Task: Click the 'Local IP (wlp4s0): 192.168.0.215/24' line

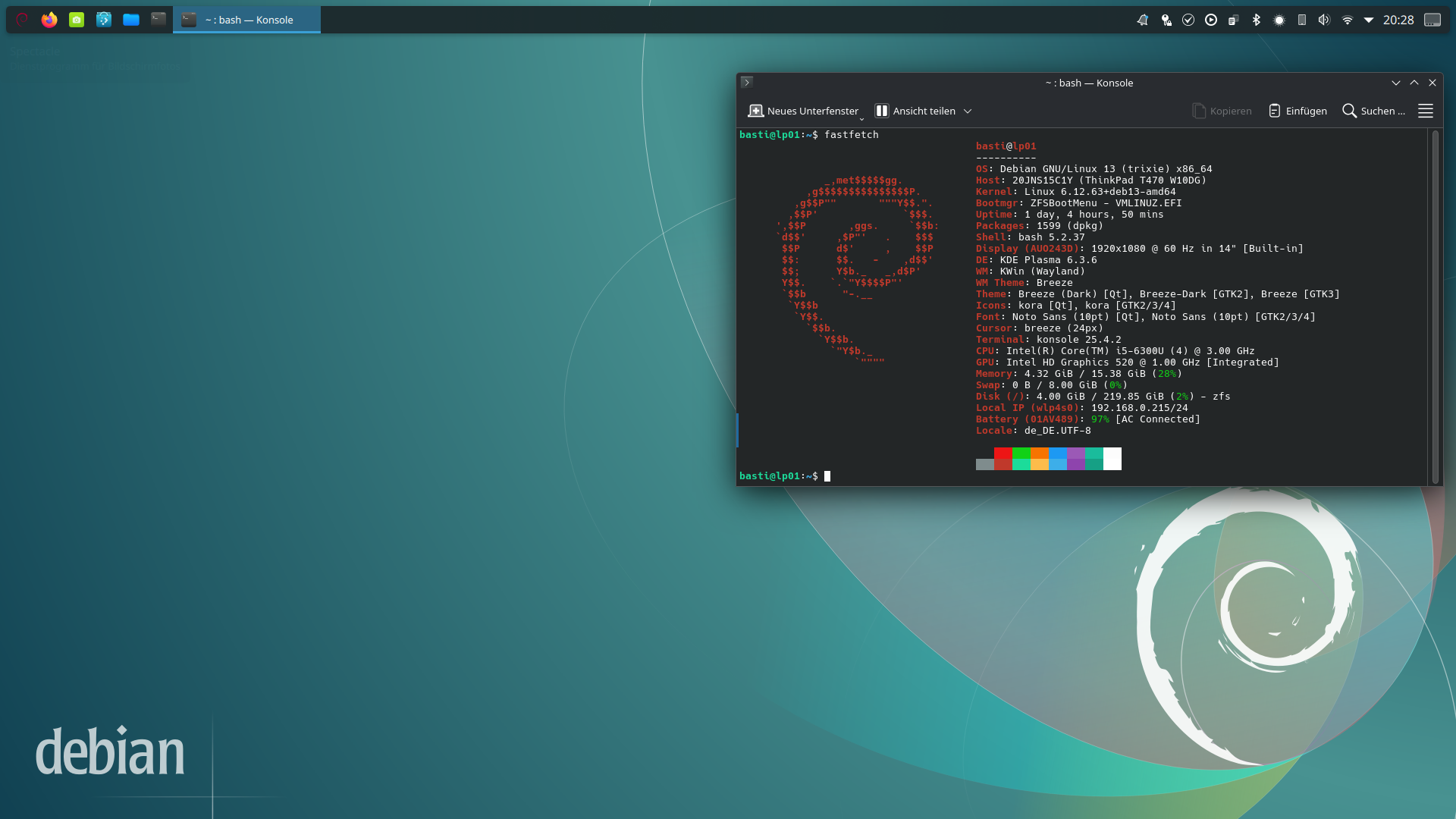Action: point(1082,408)
